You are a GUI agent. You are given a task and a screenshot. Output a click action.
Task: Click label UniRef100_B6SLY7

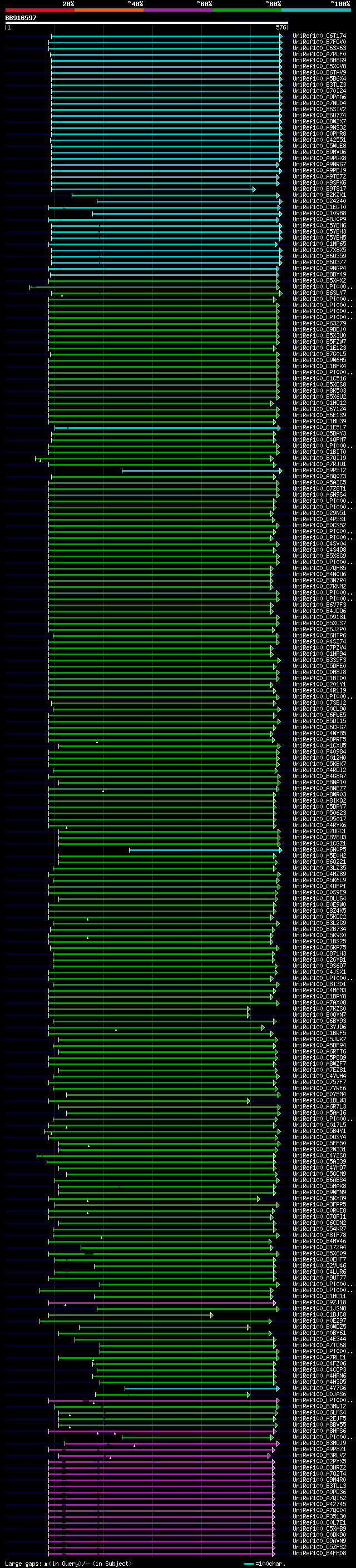[319, 293]
